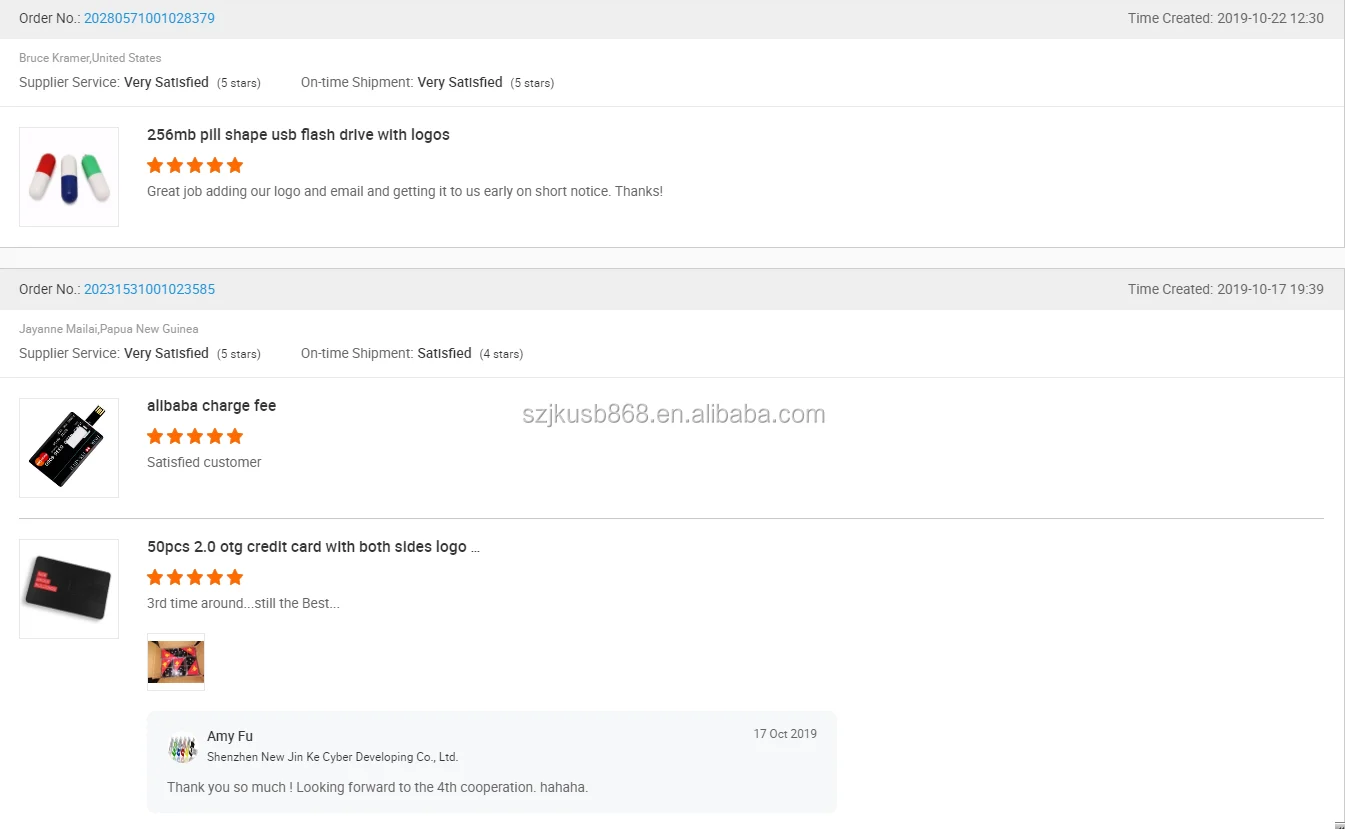Click Amy Fu's avatar icon
This screenshot has height=829, width=1345.
tap(182, 748)
